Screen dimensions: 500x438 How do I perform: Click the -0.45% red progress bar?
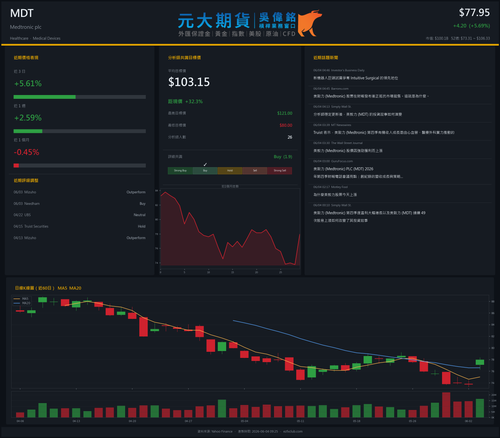(16, 165)
